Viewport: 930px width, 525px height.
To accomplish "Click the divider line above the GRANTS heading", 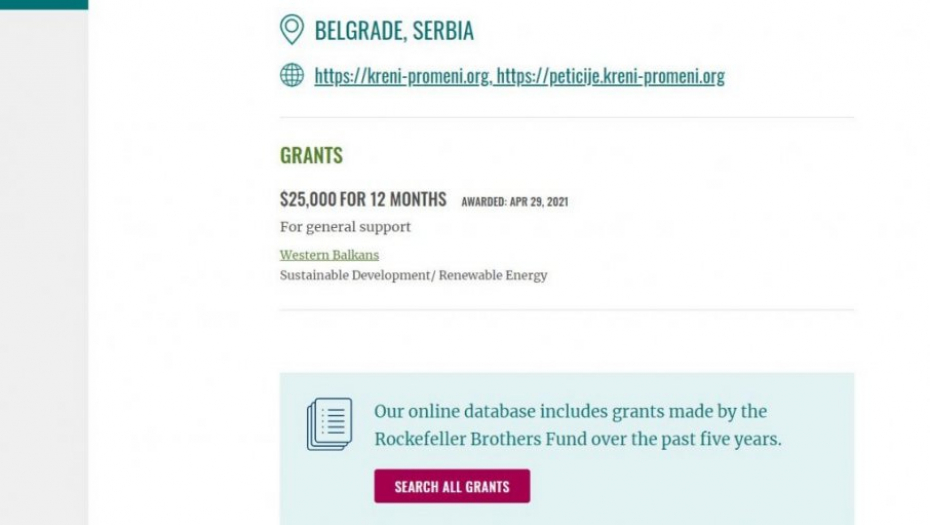I will [566, 117].
